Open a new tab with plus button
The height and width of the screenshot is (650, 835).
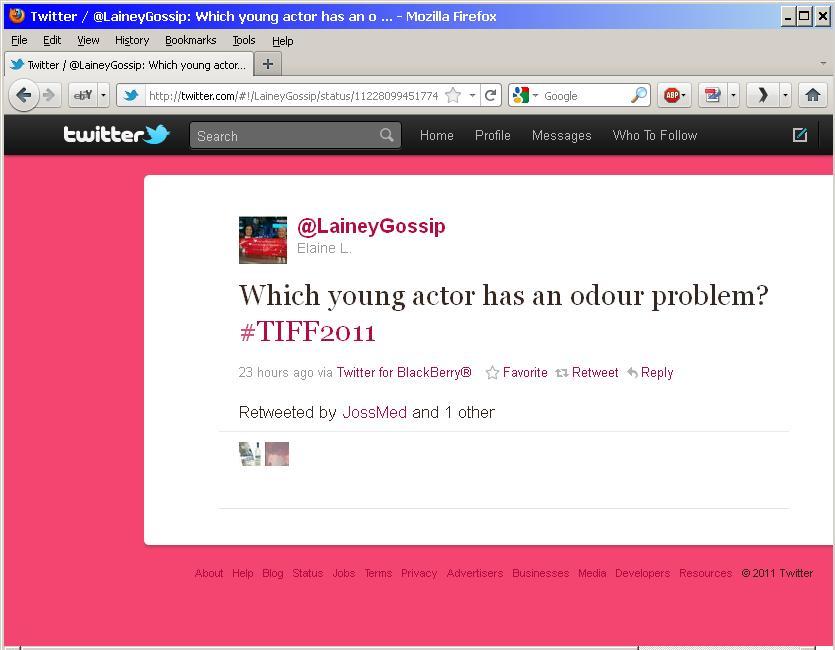pyautogui.click(x=268, y=64)
